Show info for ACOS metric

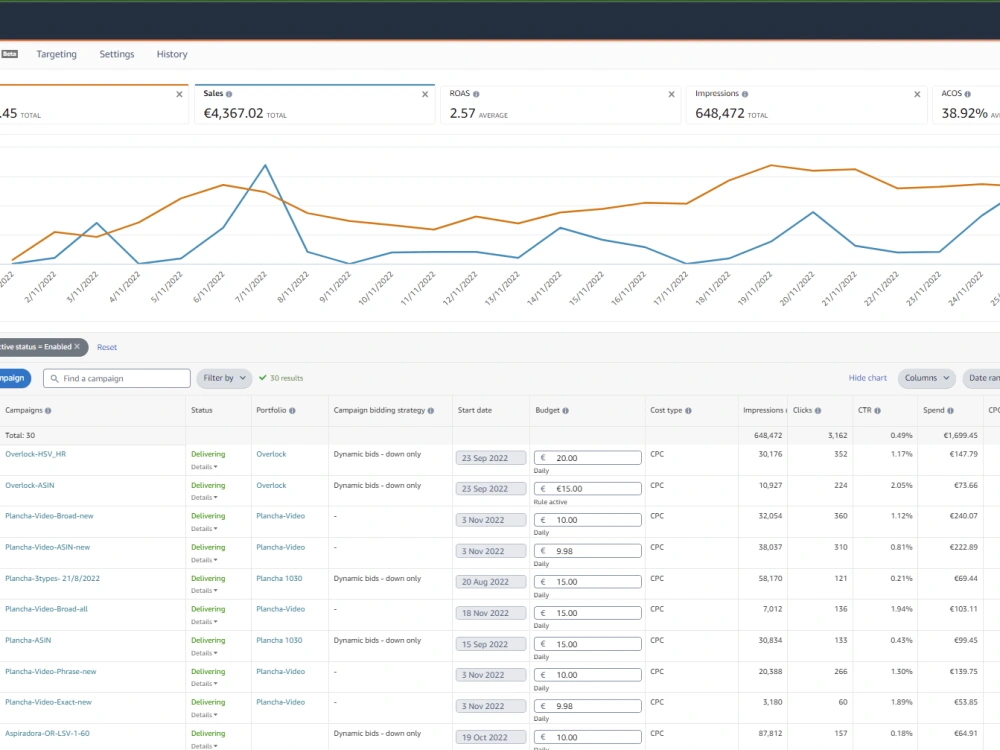tap(967, 94)
